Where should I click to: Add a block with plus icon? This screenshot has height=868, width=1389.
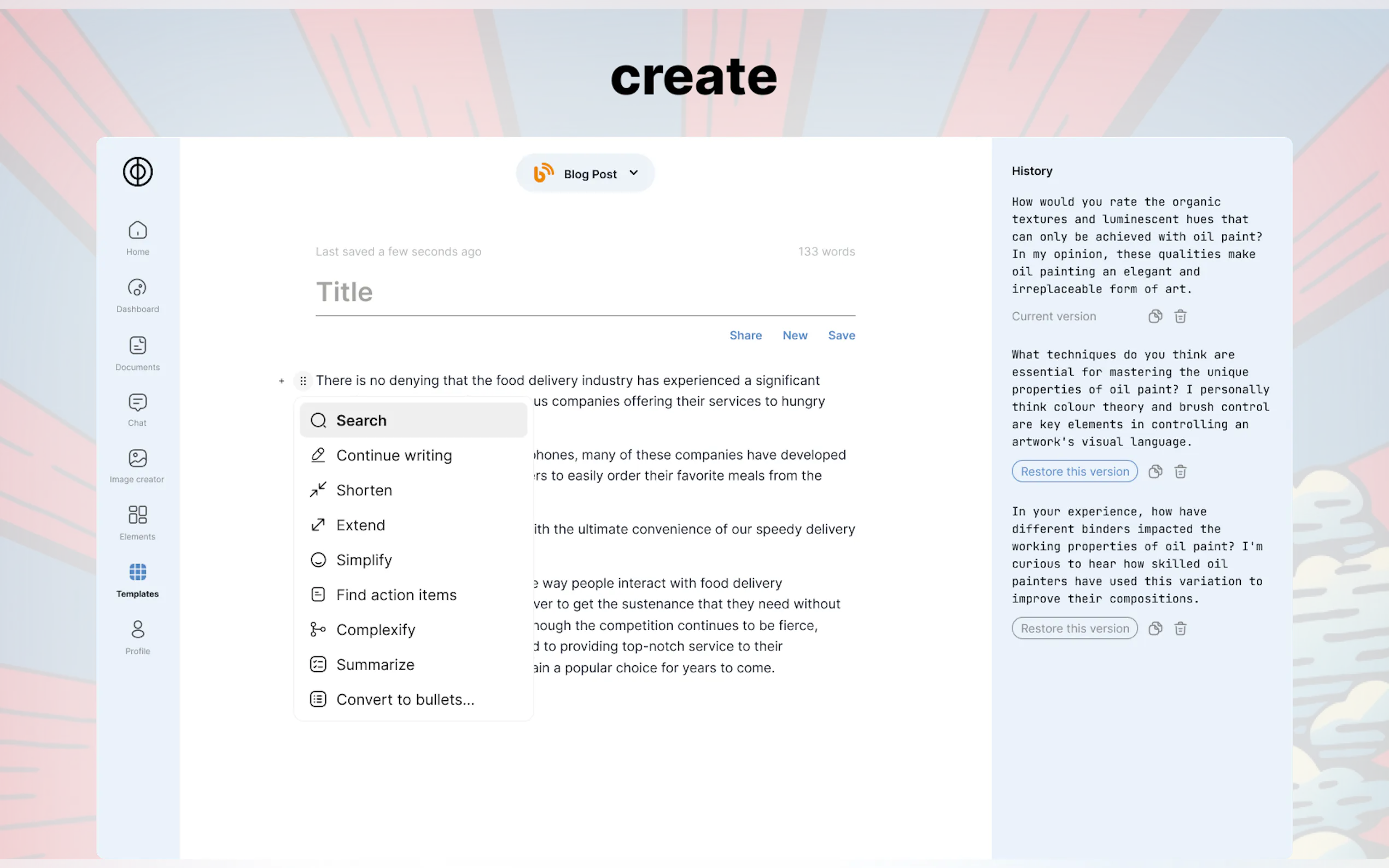click(x=282, y=380)
